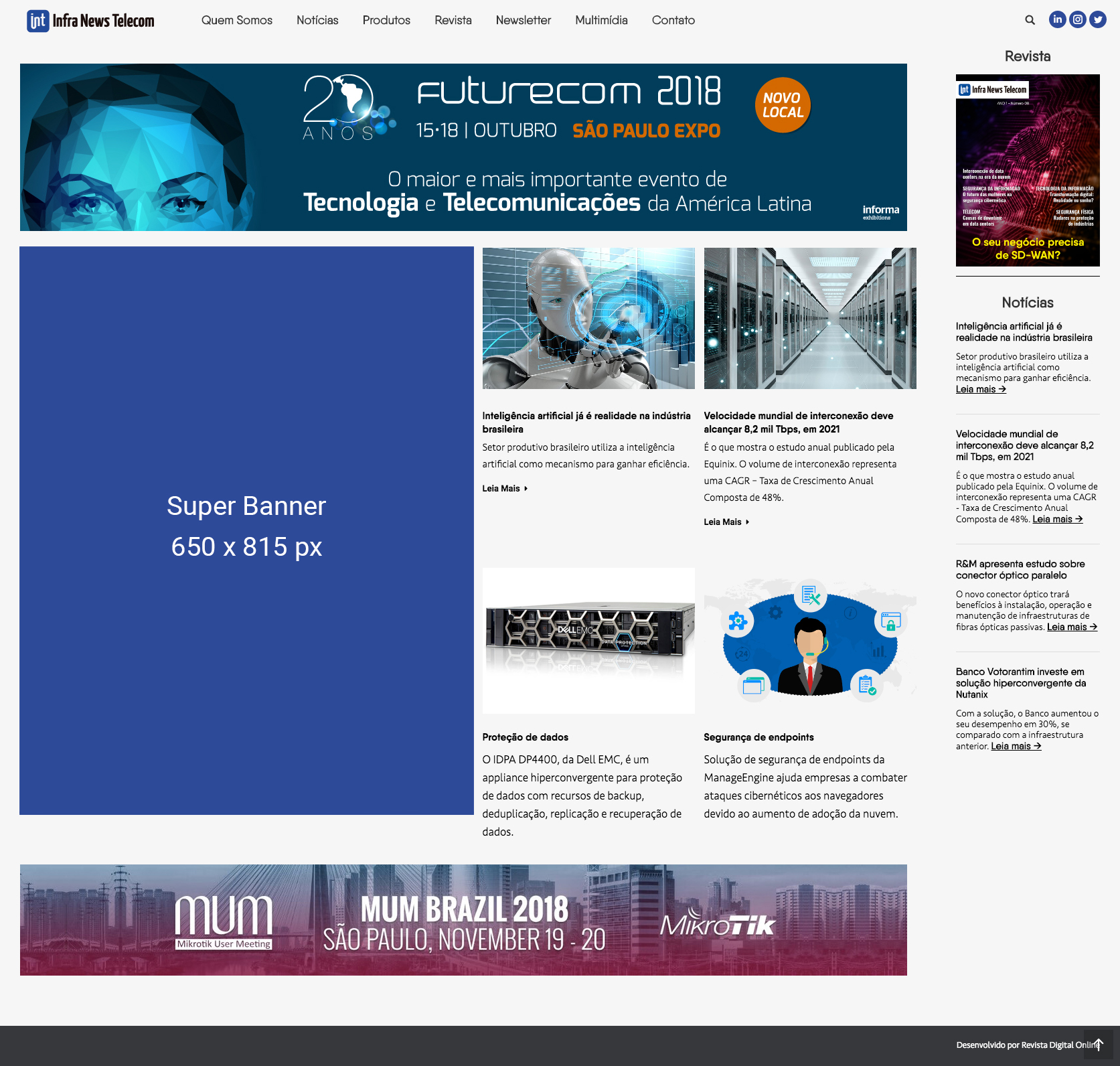
Task: Open the data center corridor image
Action: pyautogui.click(x=810, y=318)
